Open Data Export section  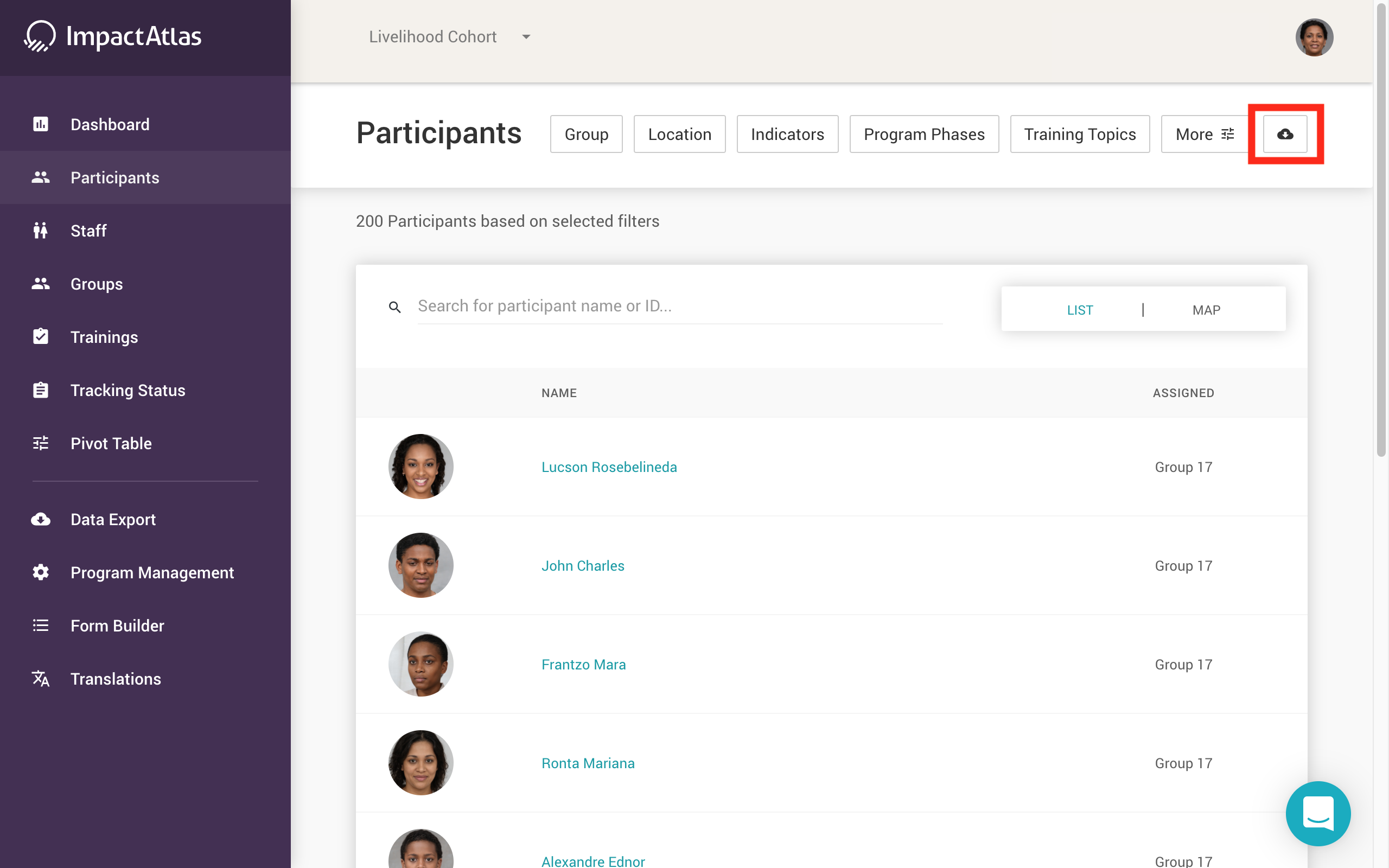(x=112, y=519)
